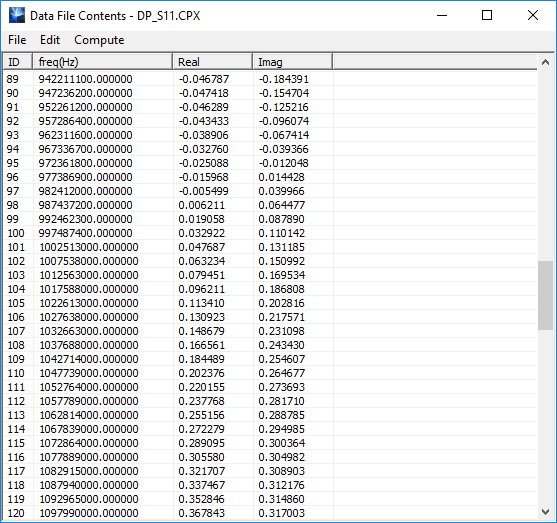The width and height of the screenshot is (557, 523).
Task: Click Imag value -0.096074
Action: (284, 121)
